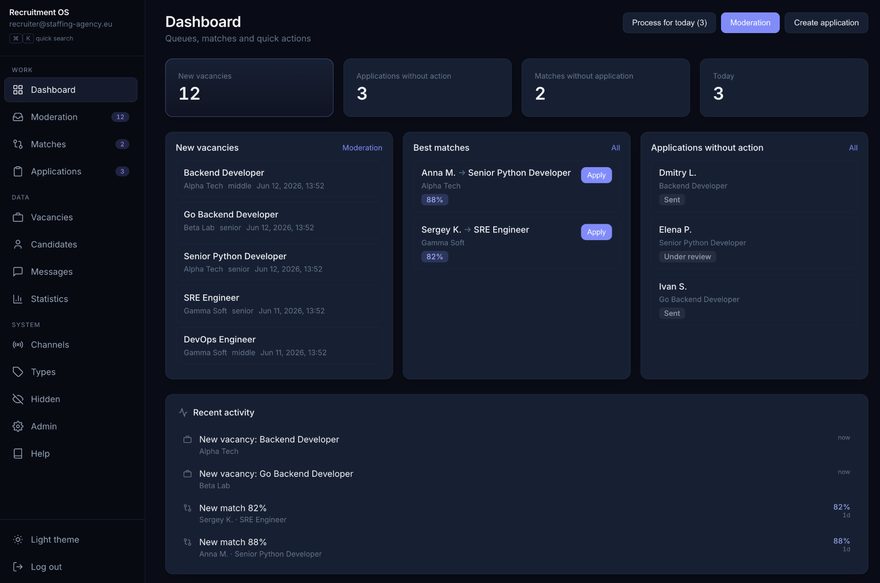Screen dimensions: 880x583
Task: Open Senior Python Developer in New vacancies
Action: [279, 262]
